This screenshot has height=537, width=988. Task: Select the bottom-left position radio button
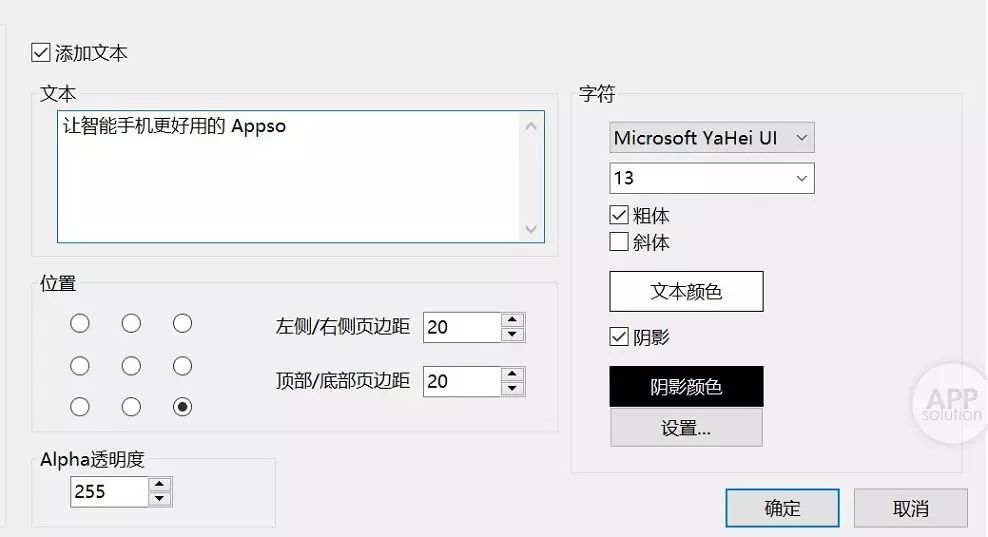point(80,407)
